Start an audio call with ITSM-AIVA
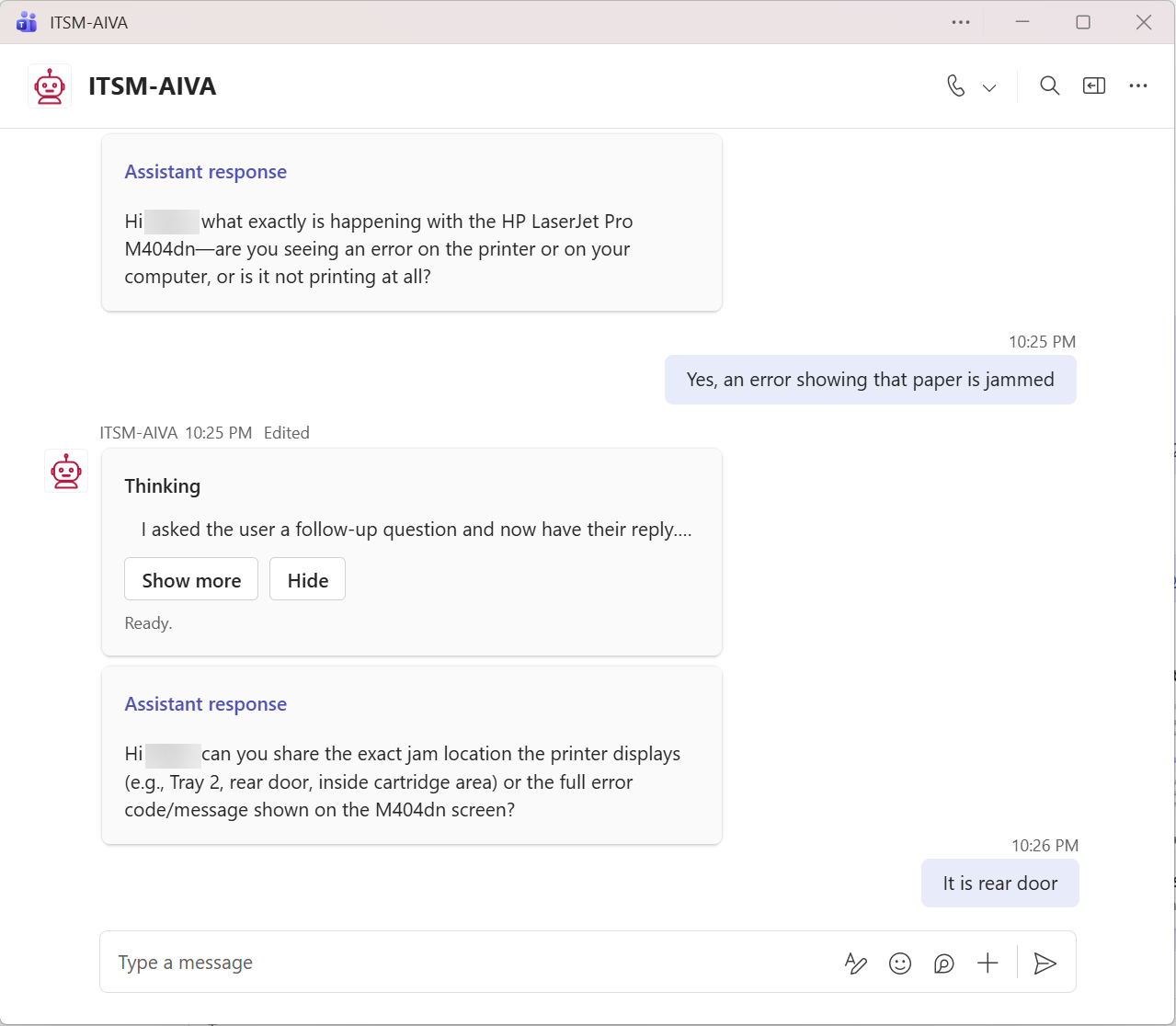The height and width of the screenshot is (1026, 1176). pyautogui.click(x=956, y=86)
